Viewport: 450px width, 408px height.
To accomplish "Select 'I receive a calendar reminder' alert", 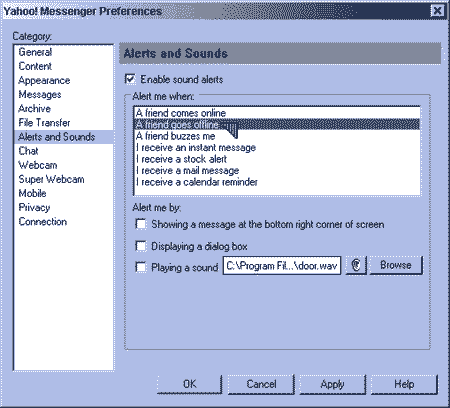I will coord(277,182).
